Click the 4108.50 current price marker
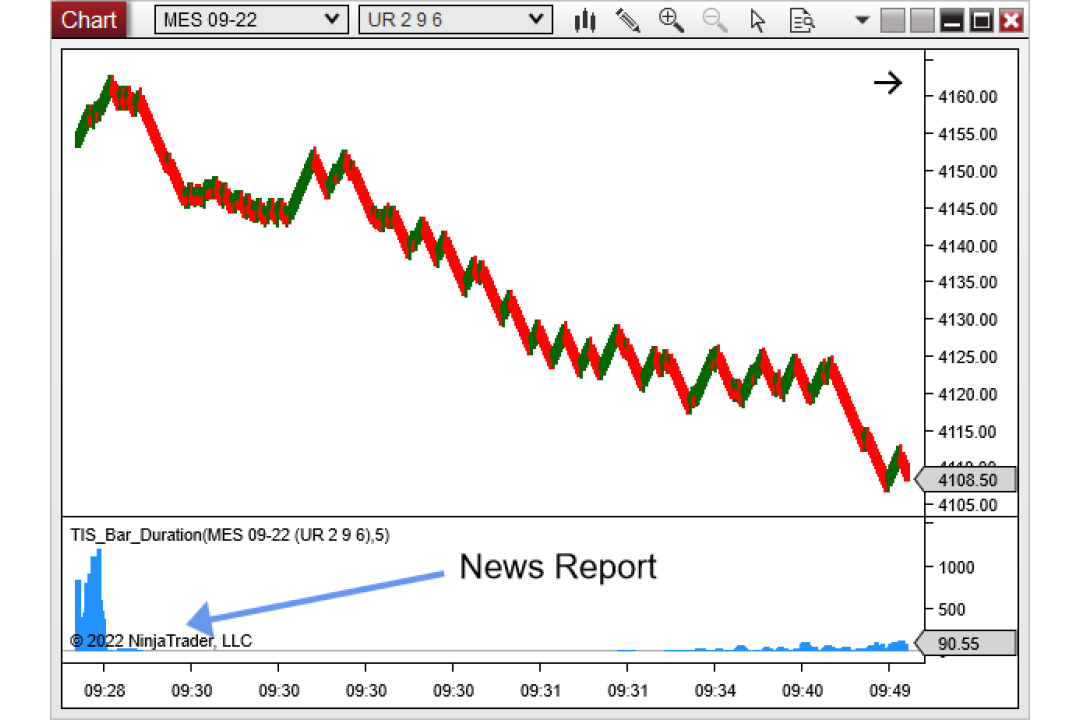Image resolution: width=1080 pixels, height=720 pixels. click(x=966, y=480)
